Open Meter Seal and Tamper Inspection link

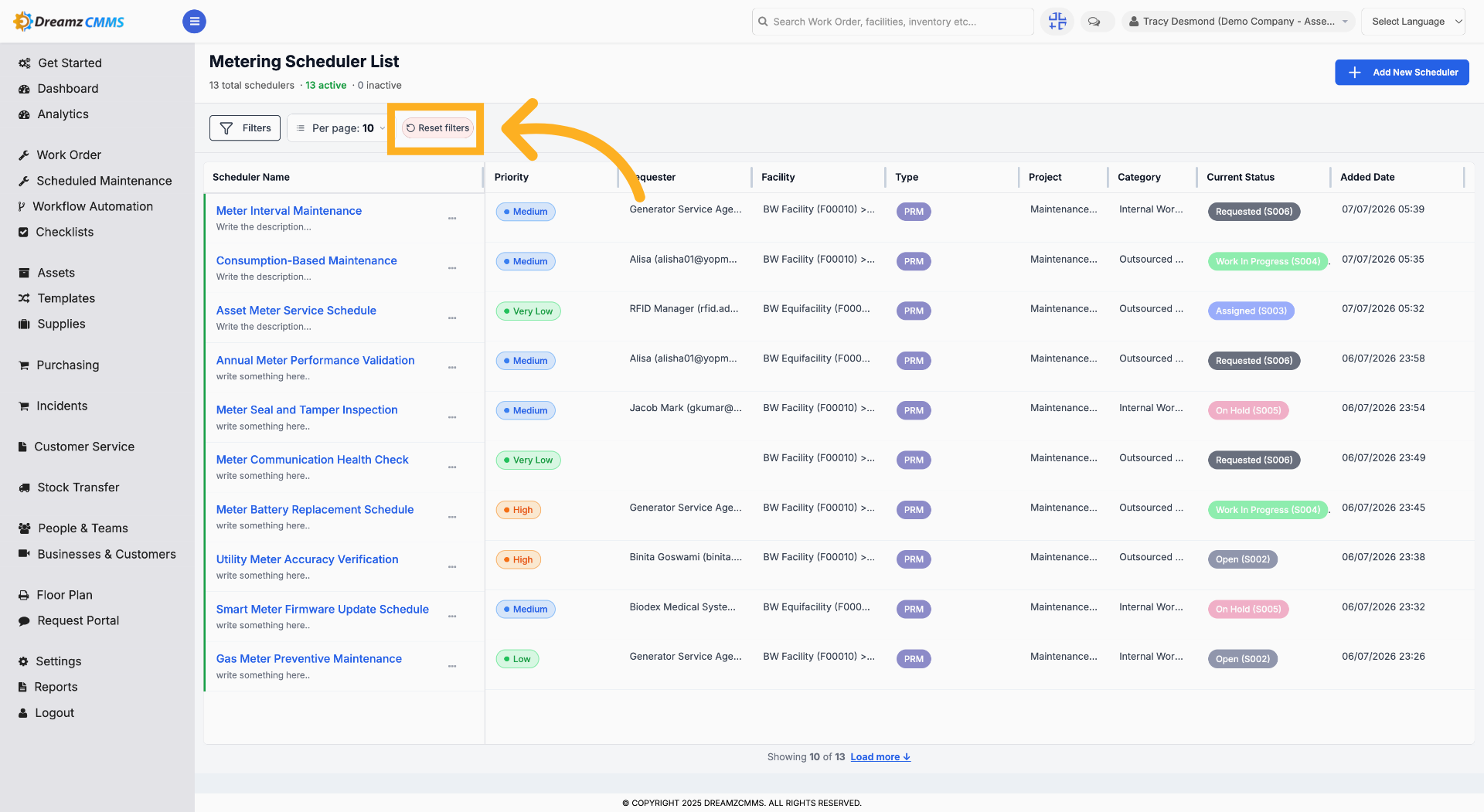[x=307, y=410]
